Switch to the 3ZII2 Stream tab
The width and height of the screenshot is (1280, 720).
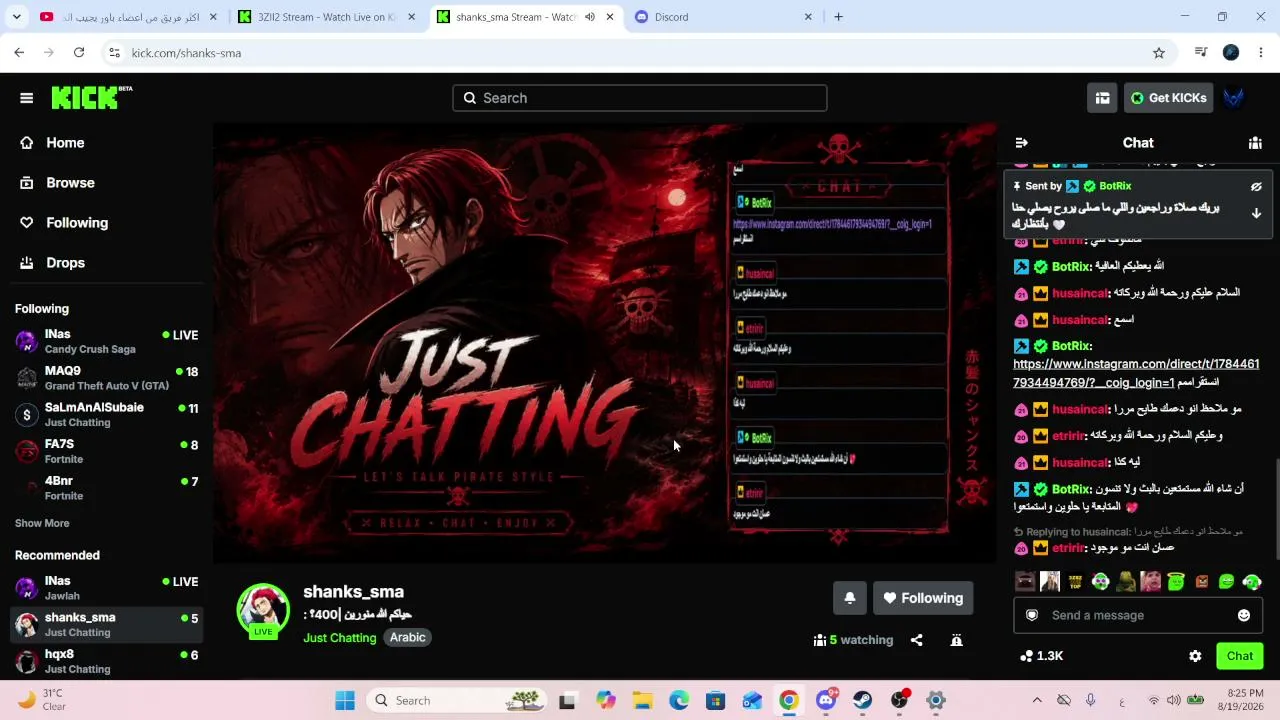click(326, 17)
